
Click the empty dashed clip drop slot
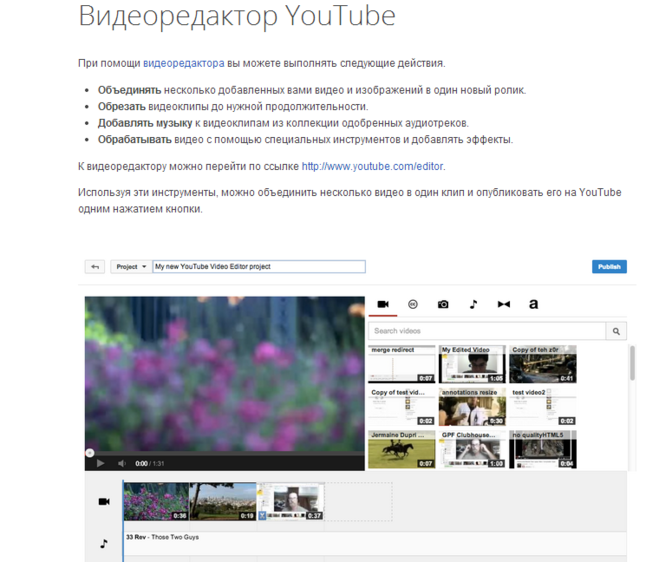[358, 501]
